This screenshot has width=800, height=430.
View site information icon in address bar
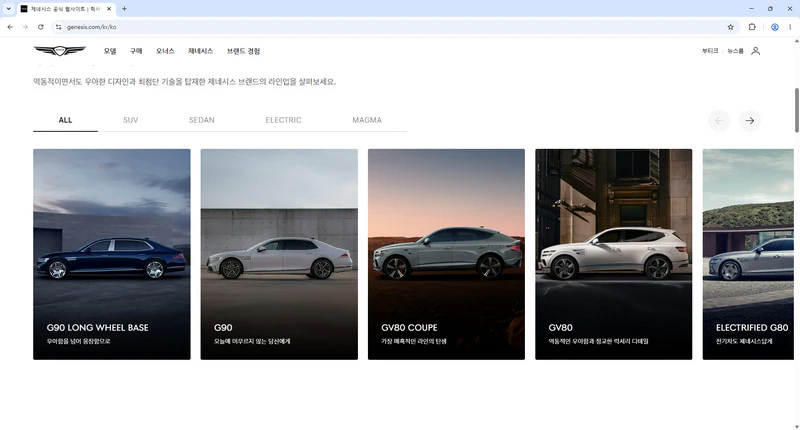(x=59, y=27)
